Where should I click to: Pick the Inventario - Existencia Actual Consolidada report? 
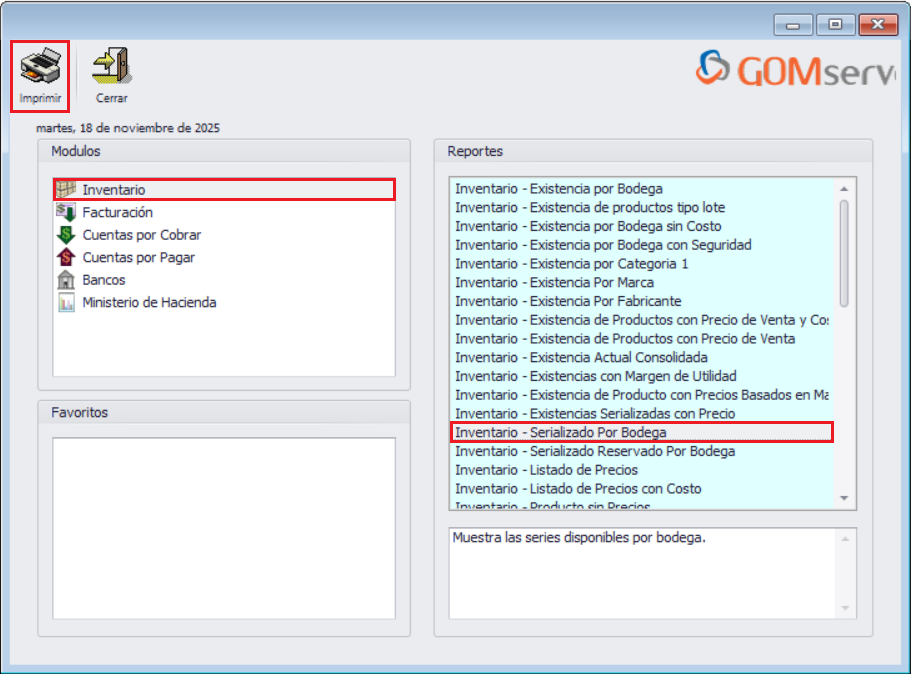[580, 358]
